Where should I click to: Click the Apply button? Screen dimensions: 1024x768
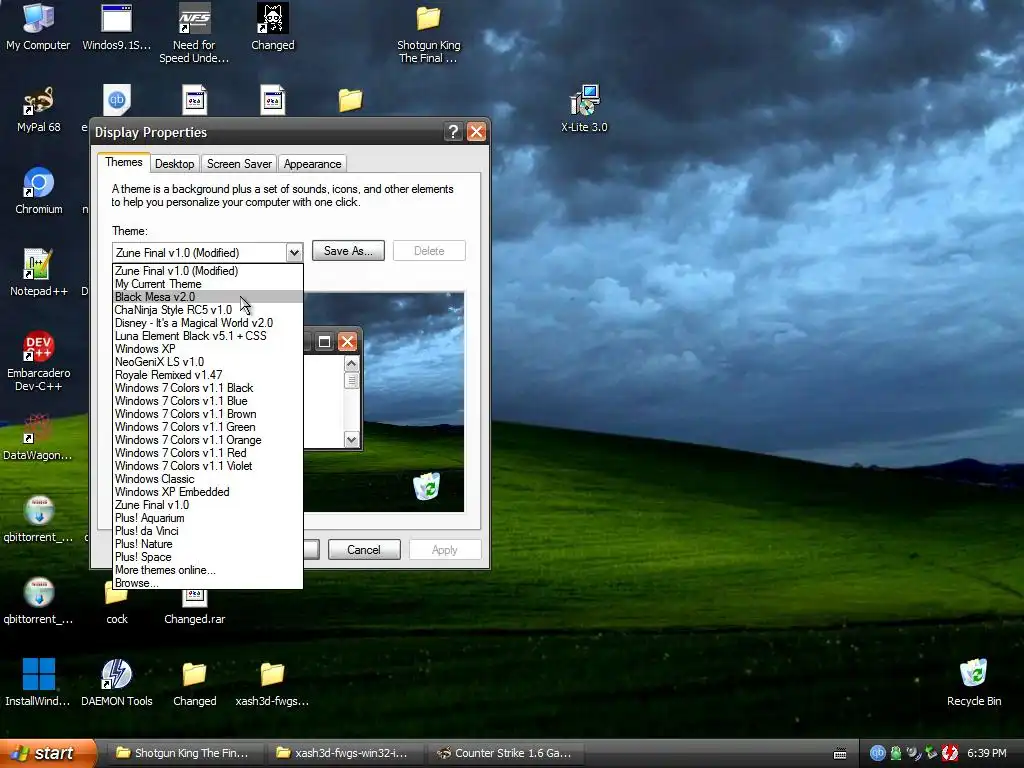[445, 550]
